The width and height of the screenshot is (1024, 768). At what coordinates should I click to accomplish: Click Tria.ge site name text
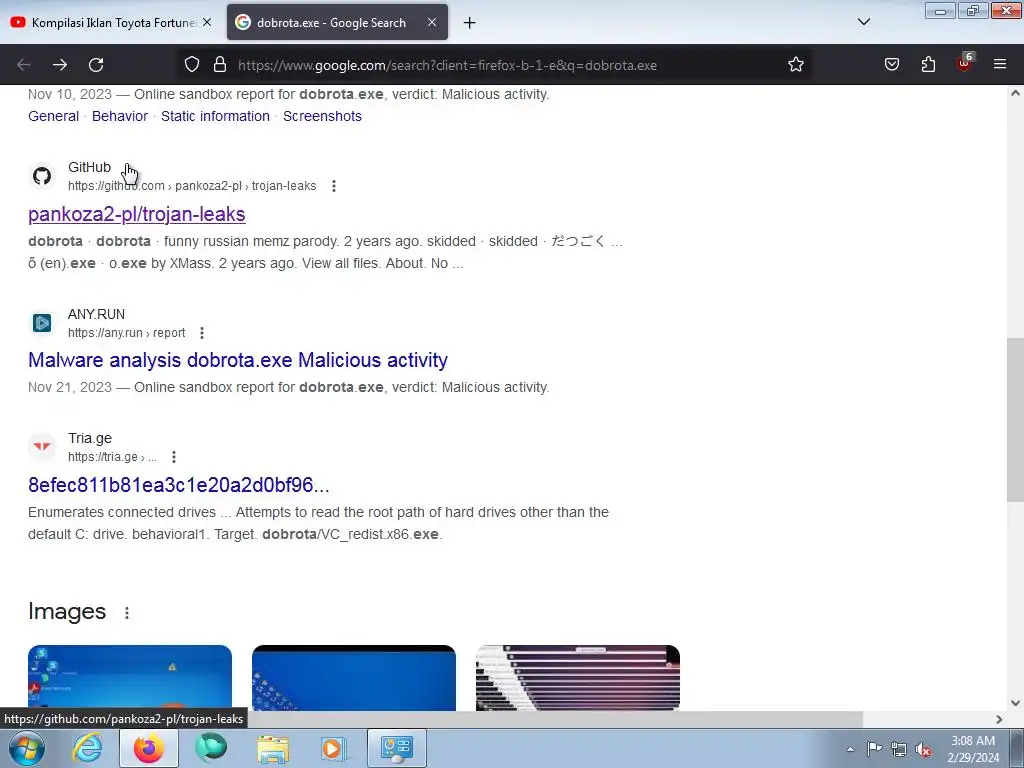[x=90, y=438]
